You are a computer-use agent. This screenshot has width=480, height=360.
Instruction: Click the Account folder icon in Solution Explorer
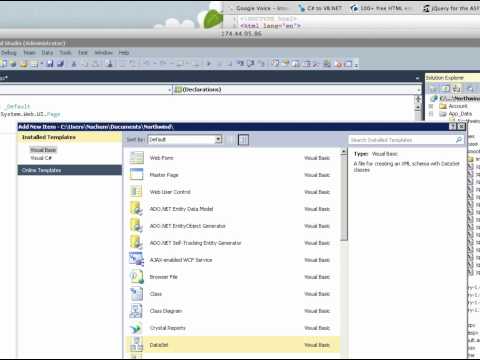coord(443,106)
